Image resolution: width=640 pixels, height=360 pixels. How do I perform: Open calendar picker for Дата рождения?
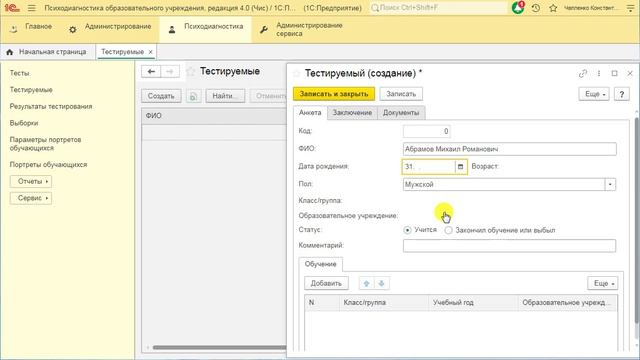point(460,167)
